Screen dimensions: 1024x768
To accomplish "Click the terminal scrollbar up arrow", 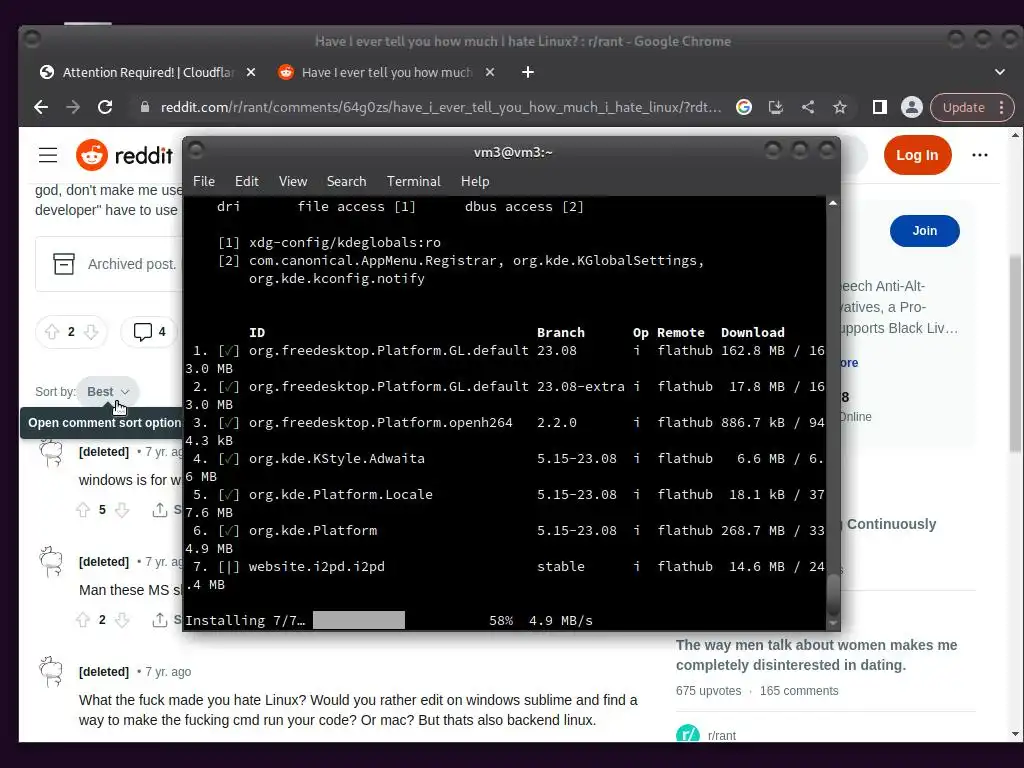I will 833,204.
